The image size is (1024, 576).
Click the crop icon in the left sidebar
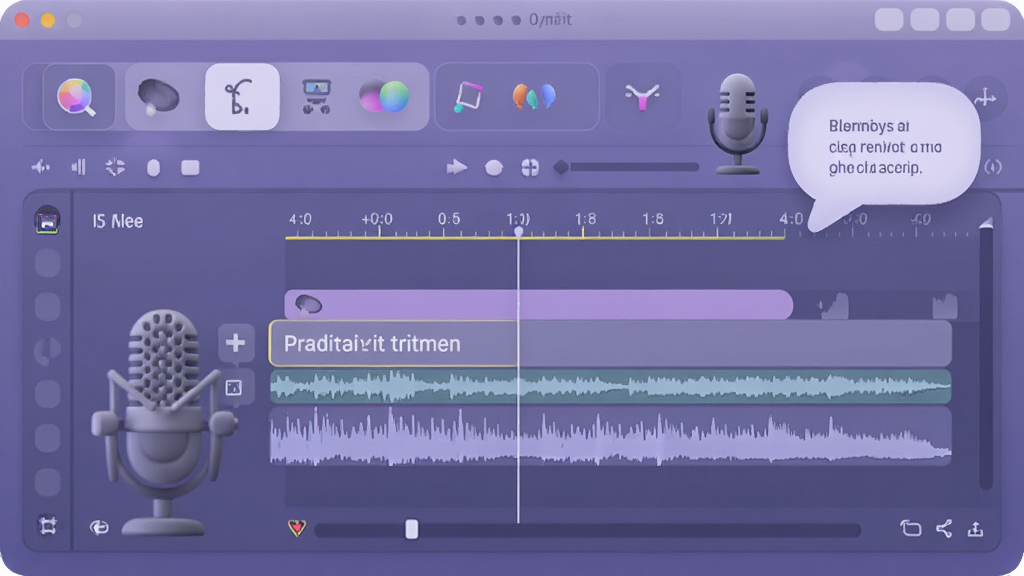[48, 526]
